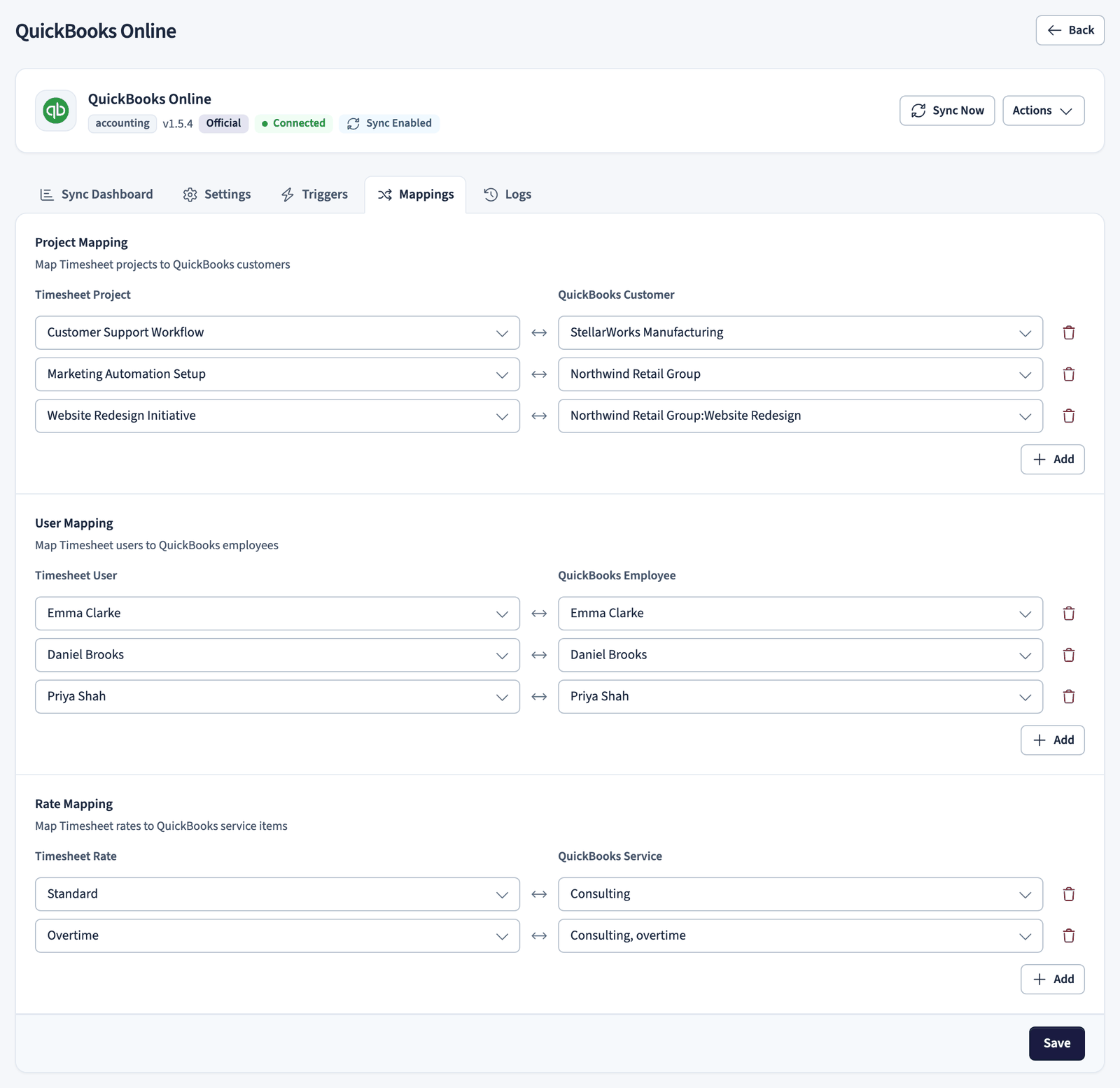The height and width of the screenshot is (1088, 1120).
Task: Delete the Daniel Brooks user mapping
Action: (1068, 655)
